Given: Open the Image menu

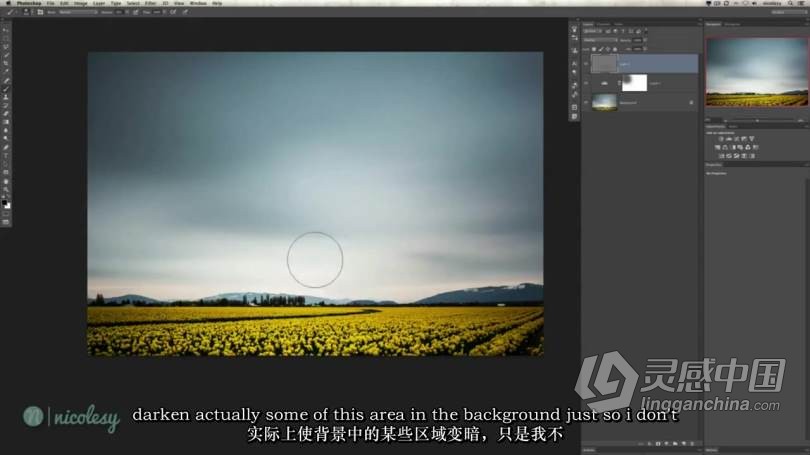Looking at the screenshot, I should click(x=81, y=3).
